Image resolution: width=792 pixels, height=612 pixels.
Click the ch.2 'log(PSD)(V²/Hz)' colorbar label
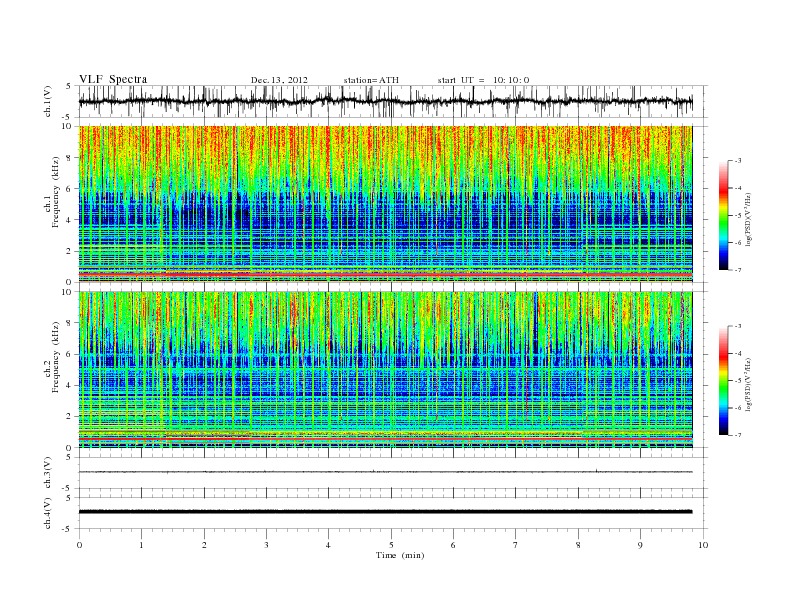(x=748, y=383)
